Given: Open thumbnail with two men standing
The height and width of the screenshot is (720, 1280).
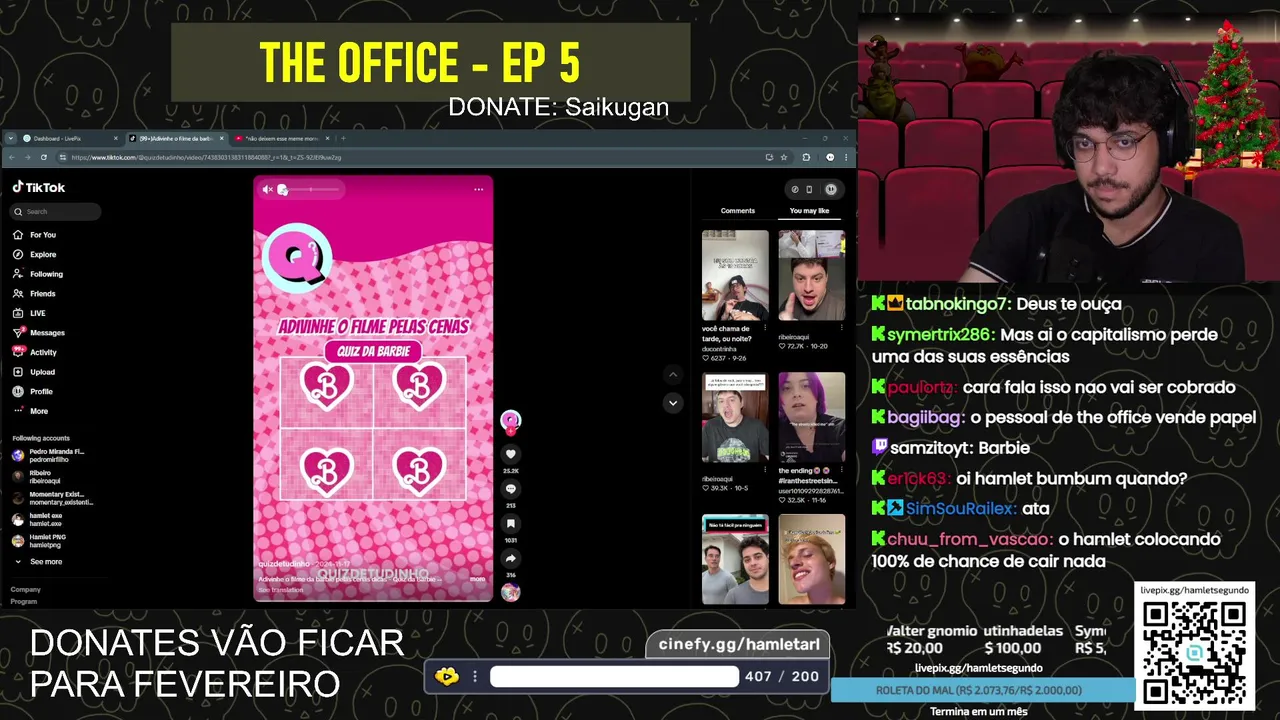Looking at the screenshot, I should tap(735, 559).
